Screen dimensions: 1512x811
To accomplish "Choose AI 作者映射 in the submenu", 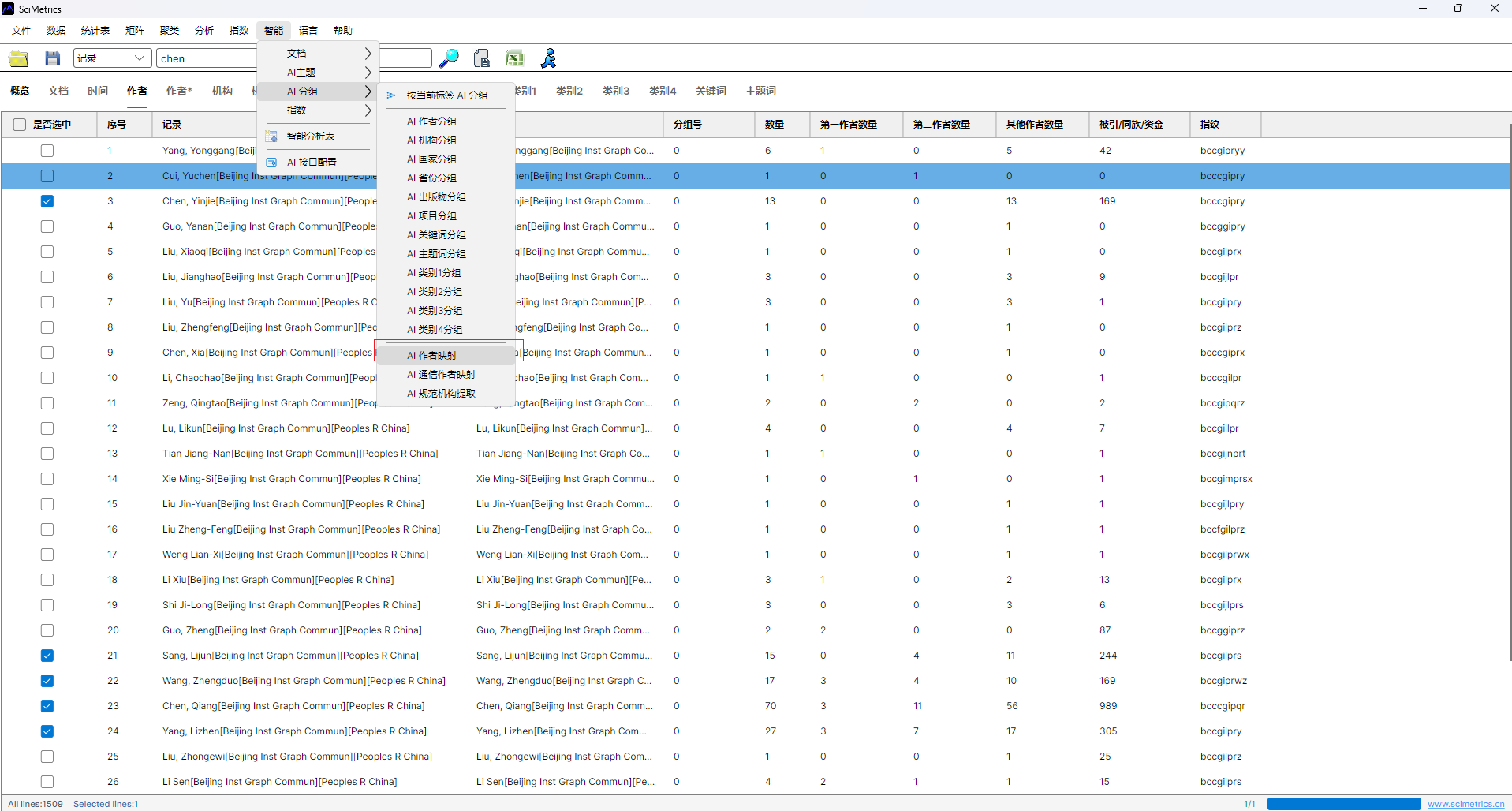I will click(x=446, y=356).
